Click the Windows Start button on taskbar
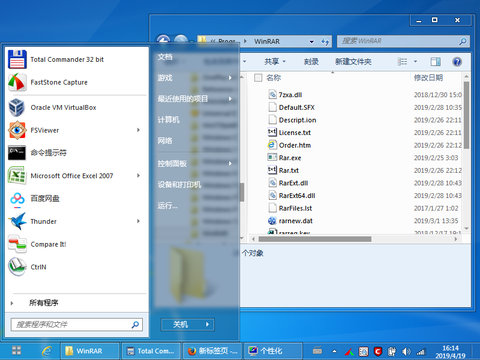Viewport: 480px width, 360px height. tap(16, 351)
